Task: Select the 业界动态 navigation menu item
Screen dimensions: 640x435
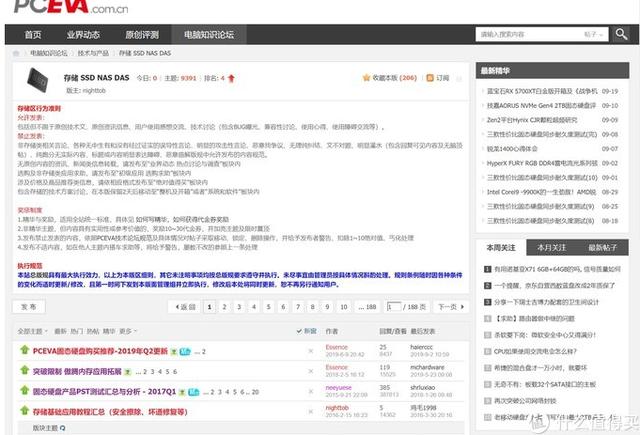Action: [83, 35]
